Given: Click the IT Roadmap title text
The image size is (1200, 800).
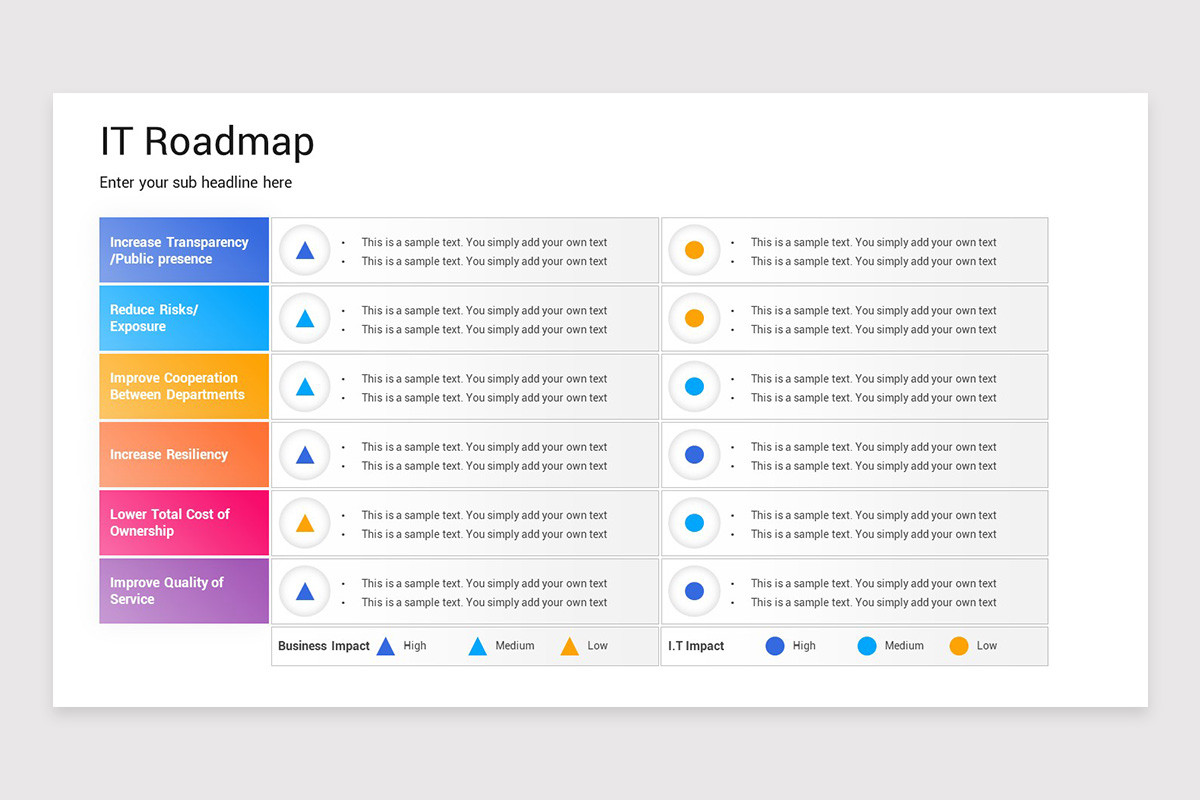Looking at the screenshot, I should pos(207,141).
